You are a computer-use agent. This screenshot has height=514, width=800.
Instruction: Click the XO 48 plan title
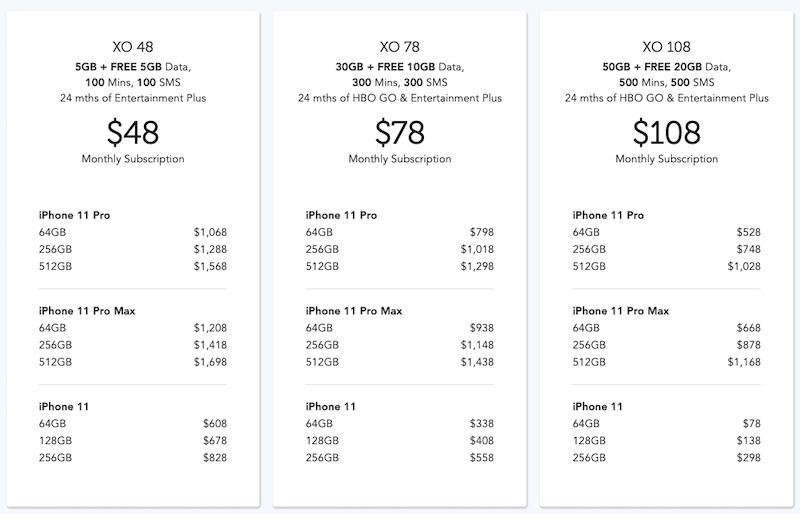coord(132,47)
